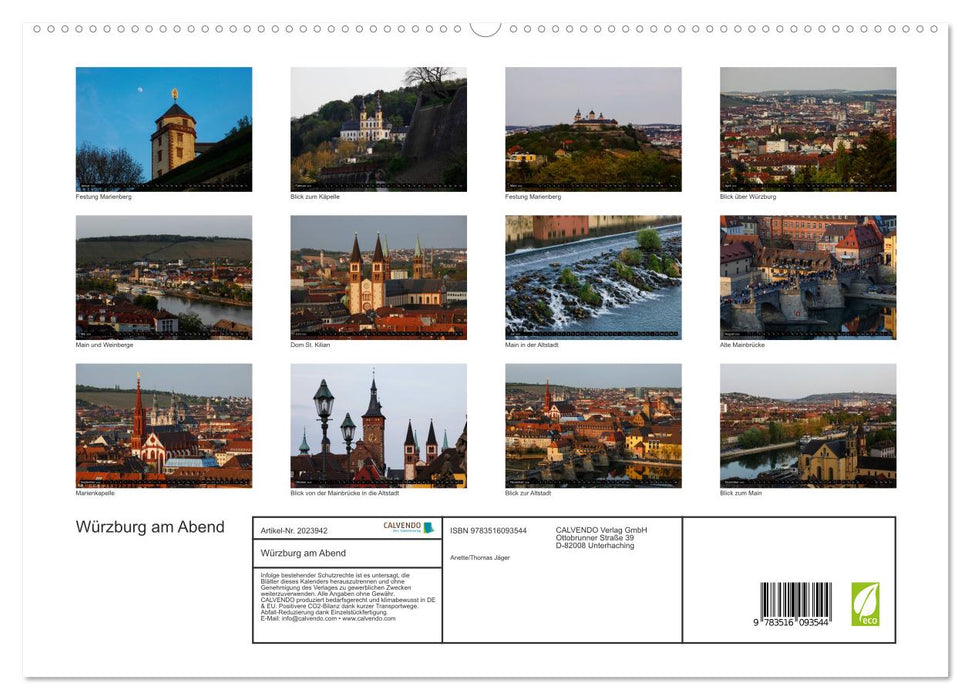Select the Würzburg am Abend title
This screenshot has height=700, width=971.
click(148, 527)
